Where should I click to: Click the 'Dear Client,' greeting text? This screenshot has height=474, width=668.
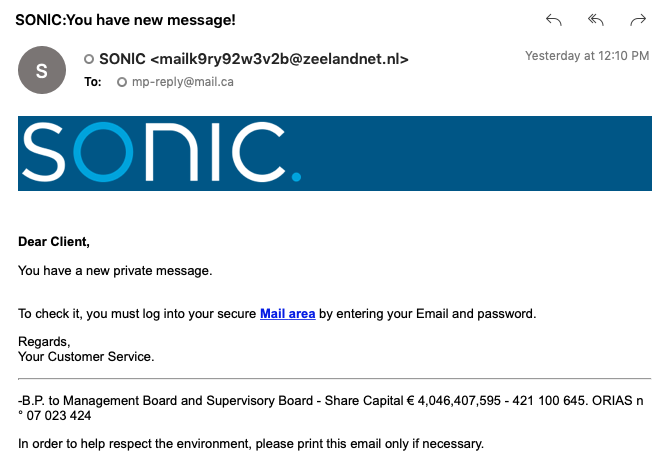pyautogui.click(x=54, y=241)
